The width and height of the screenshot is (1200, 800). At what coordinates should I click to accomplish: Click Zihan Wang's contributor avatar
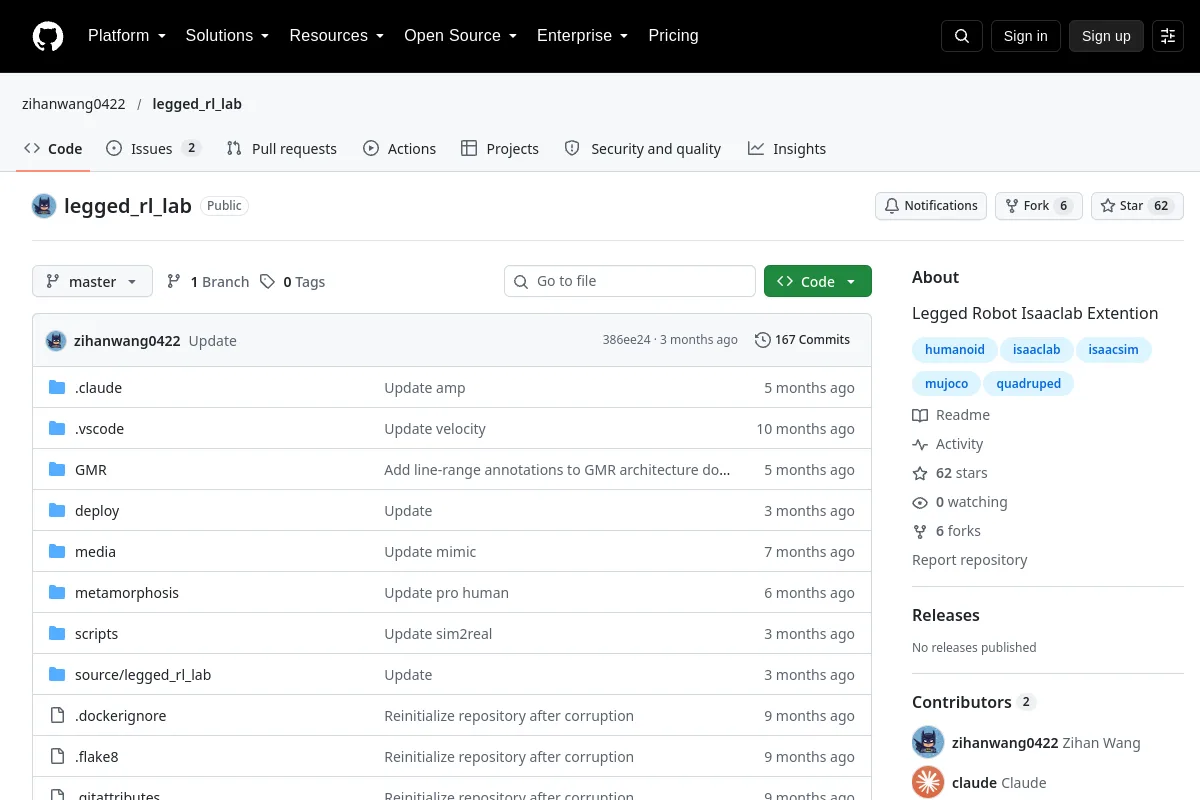(928, 743)
